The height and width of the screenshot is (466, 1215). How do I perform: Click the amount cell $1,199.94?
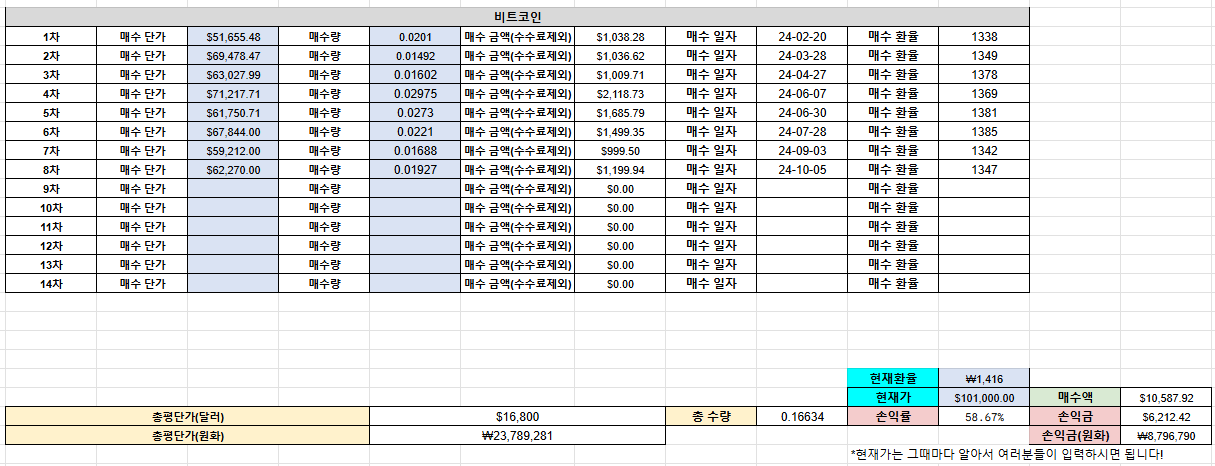[x=620, y=170]
